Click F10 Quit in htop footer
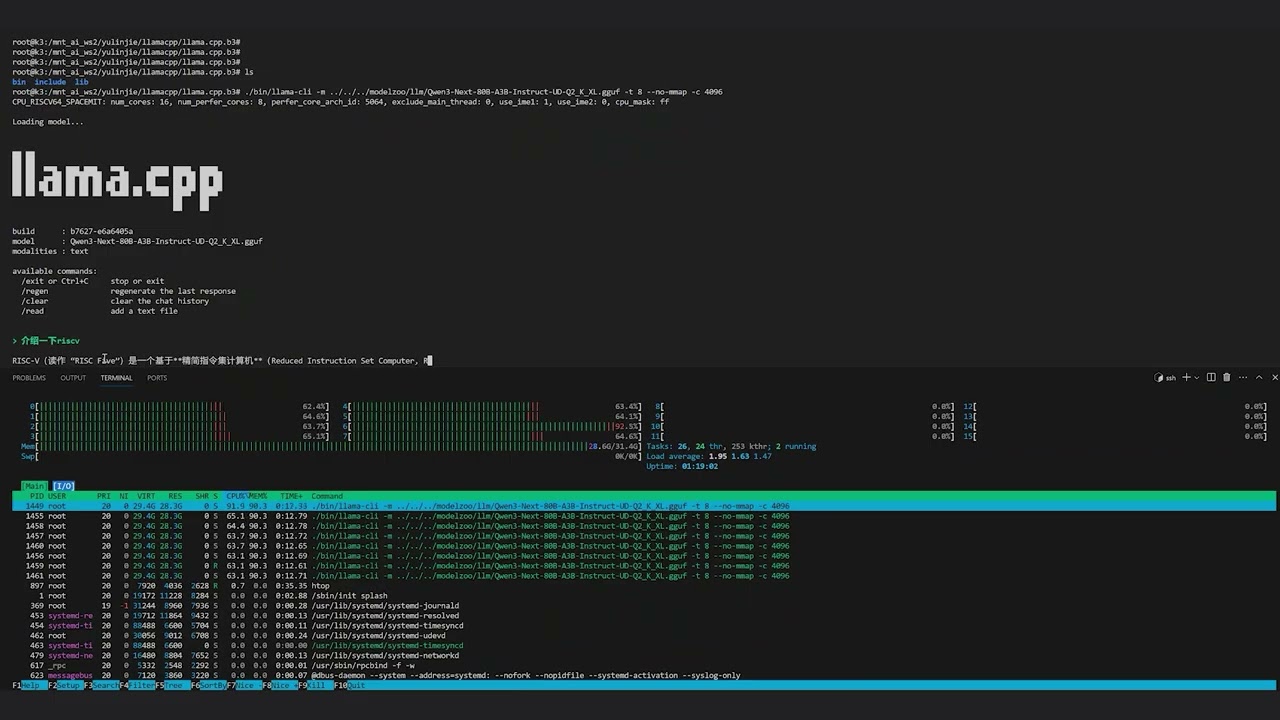The image size is (1280, 720). [x=350, y=686]
